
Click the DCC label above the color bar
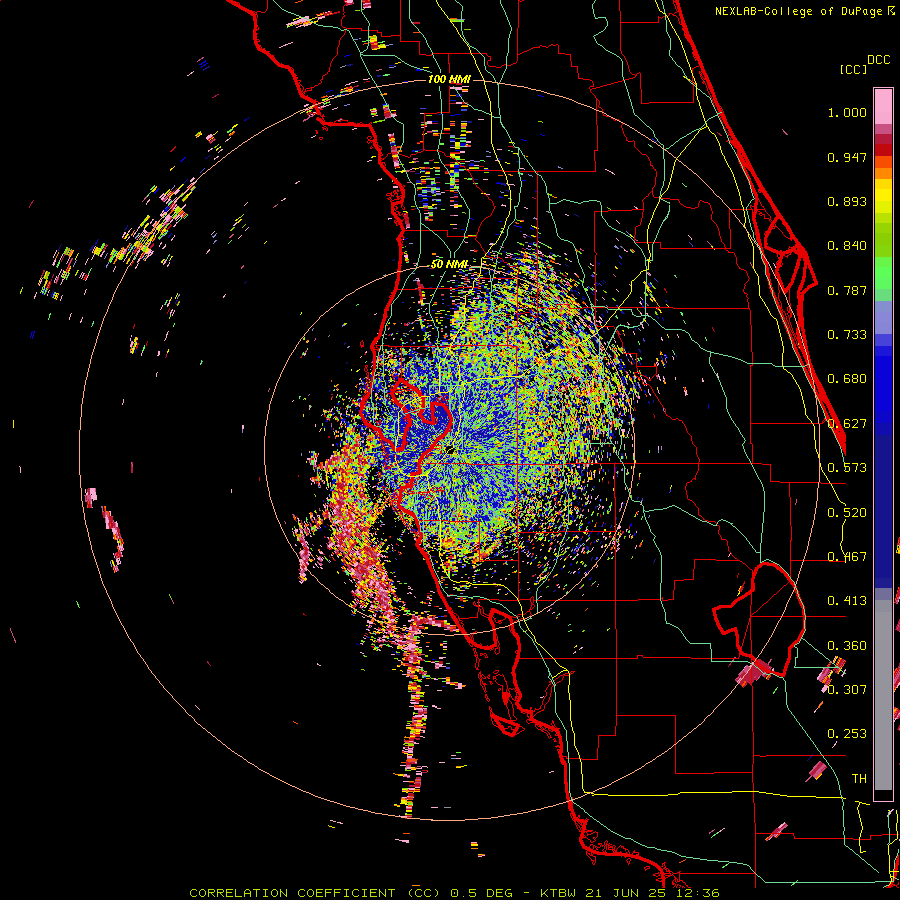(x=879, y=60)
